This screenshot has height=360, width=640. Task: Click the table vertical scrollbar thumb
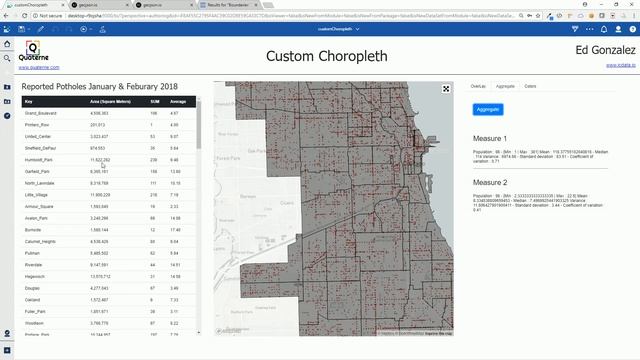pos(199,125)
